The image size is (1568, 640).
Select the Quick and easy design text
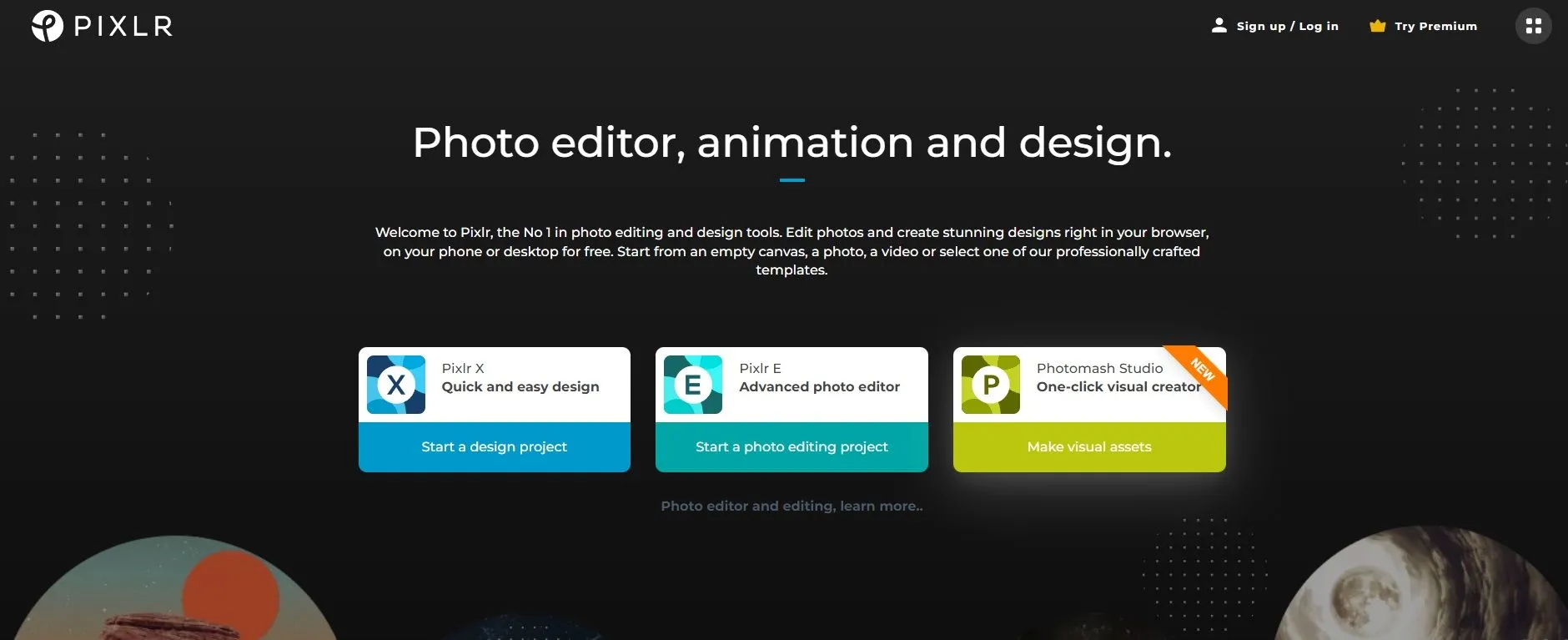pyautogui.click(x=520, y=386)
